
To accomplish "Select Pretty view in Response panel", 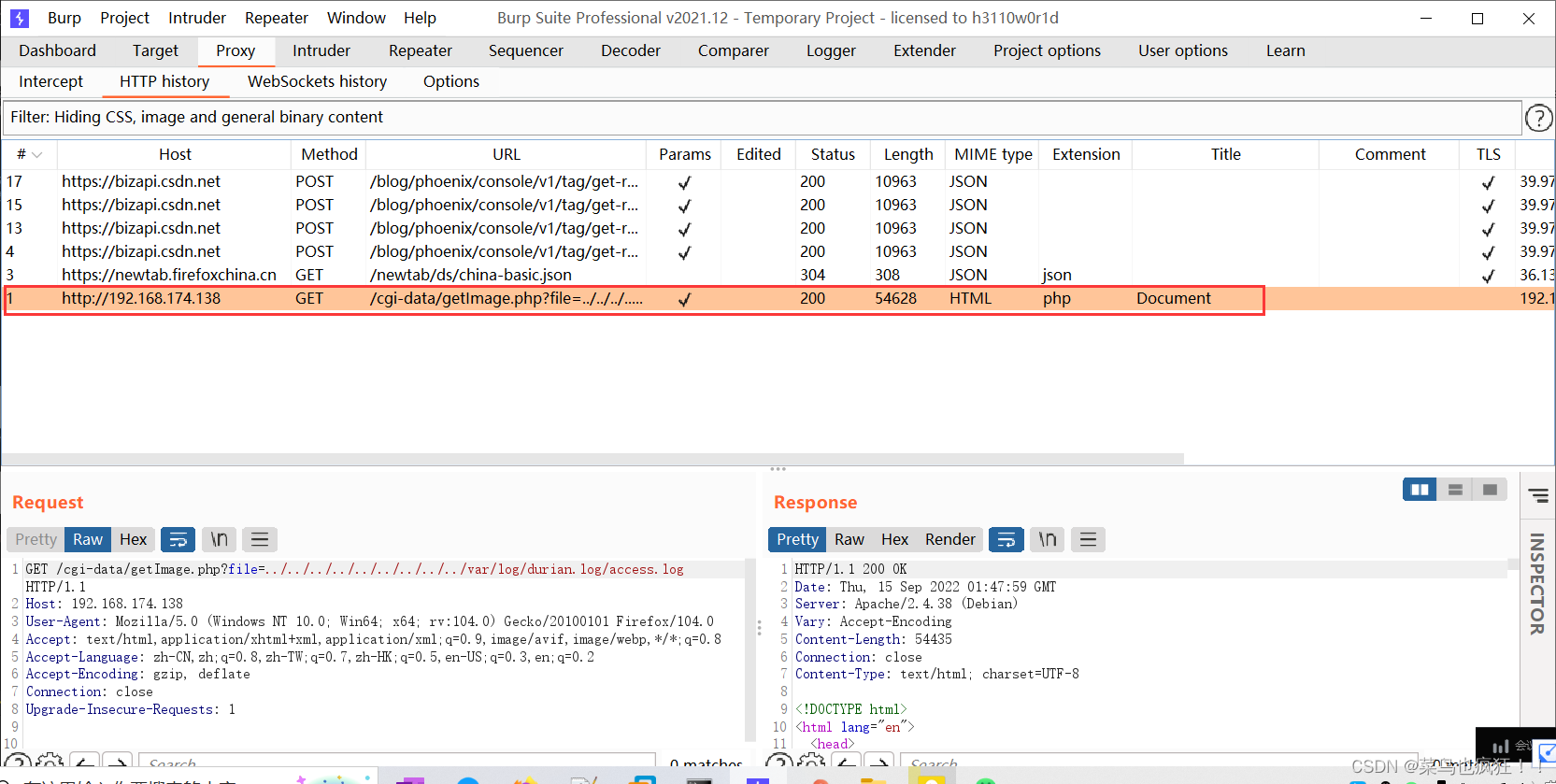I will pos(797,539).
